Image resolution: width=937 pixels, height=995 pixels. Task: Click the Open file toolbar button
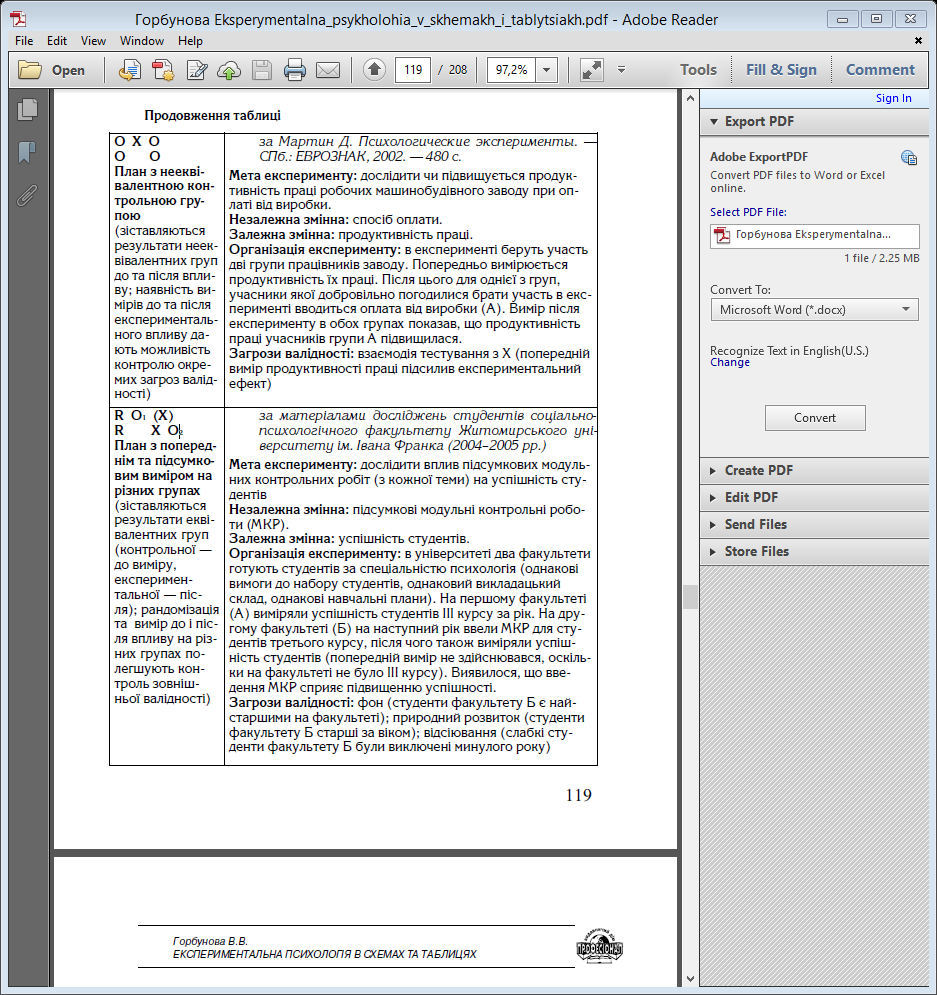(x=53, y=70)
